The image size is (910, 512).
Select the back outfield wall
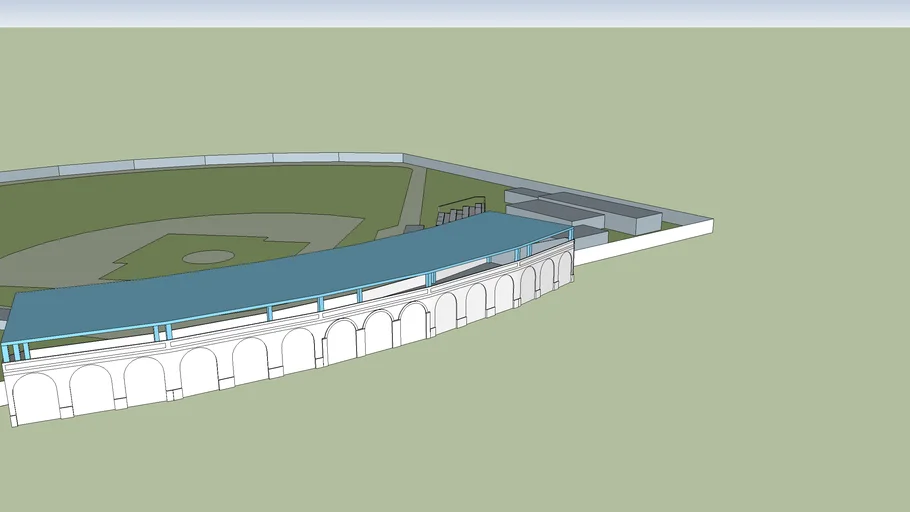click(x=240, y=160)
